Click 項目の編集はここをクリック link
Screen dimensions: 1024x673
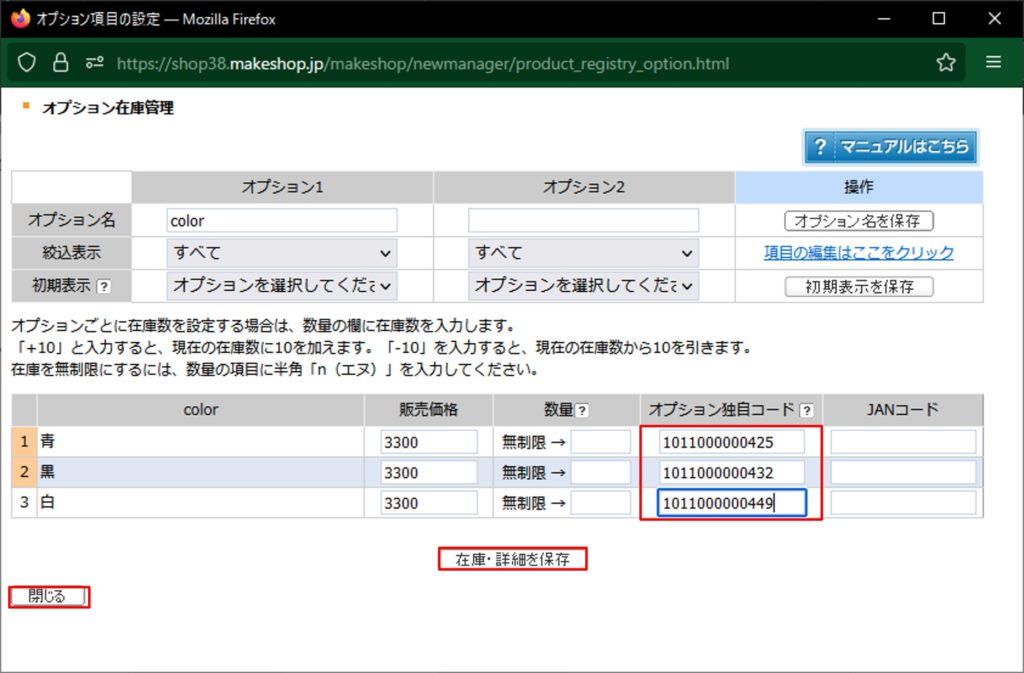coord(858,253)
